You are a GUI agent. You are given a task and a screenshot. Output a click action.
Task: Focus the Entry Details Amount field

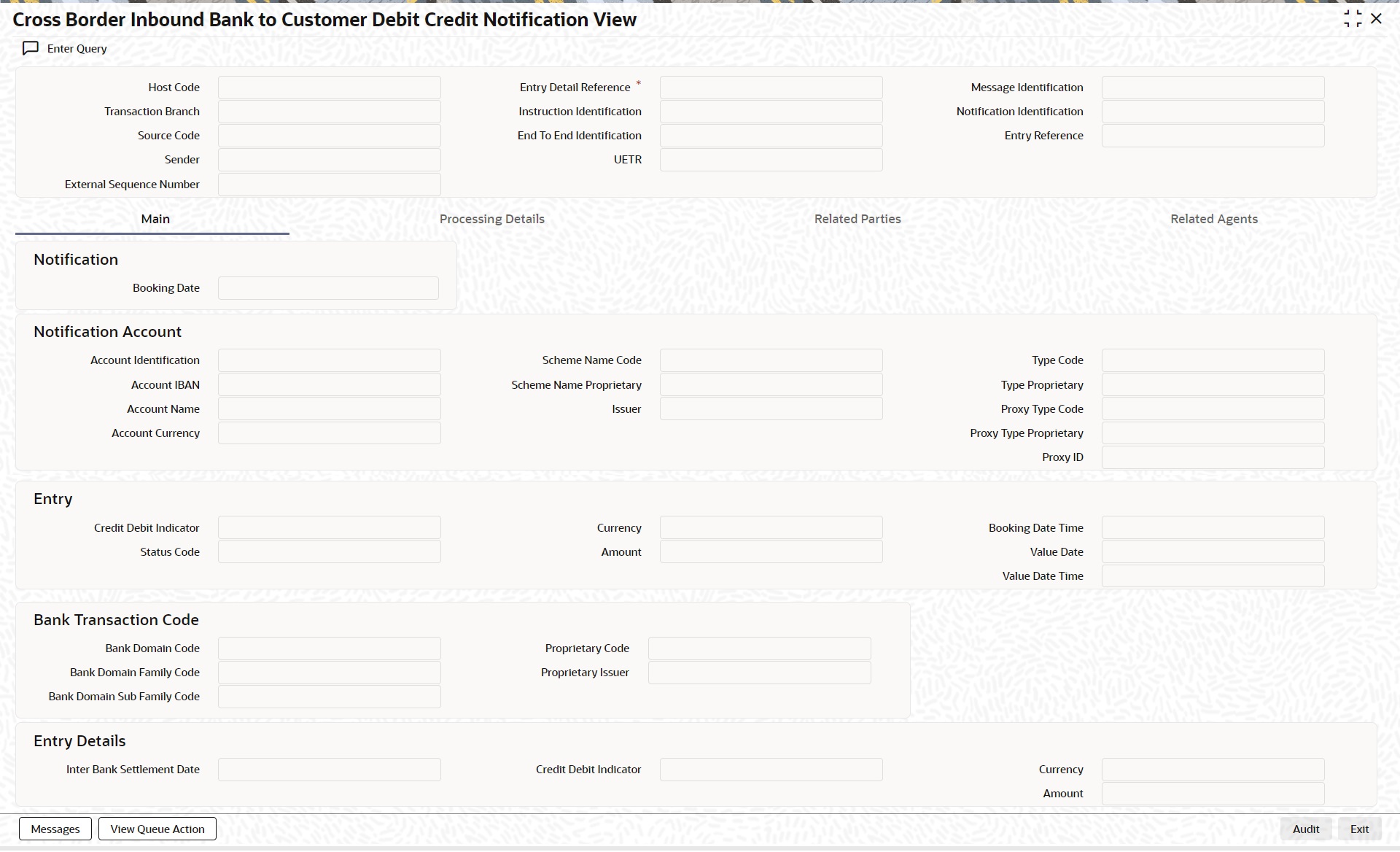pyautogui.click(x=1213, y=794)
